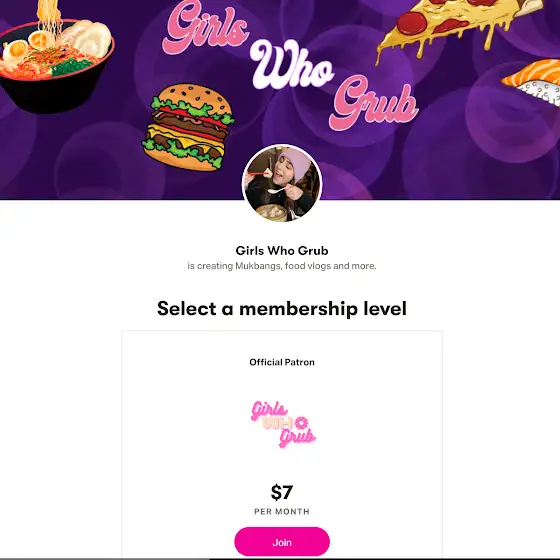Viewport: 560px width, 560px height.
Task: Click the 'is creating Mukbangs' tagline
Action: [x=282, y=266]
